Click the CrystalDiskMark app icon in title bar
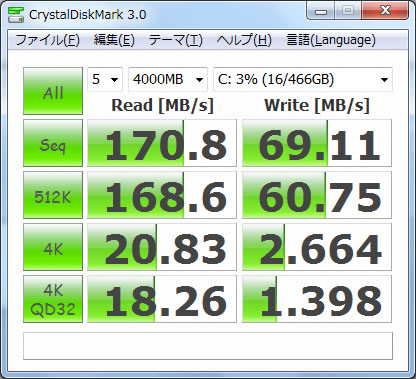 tap(16, 14)
